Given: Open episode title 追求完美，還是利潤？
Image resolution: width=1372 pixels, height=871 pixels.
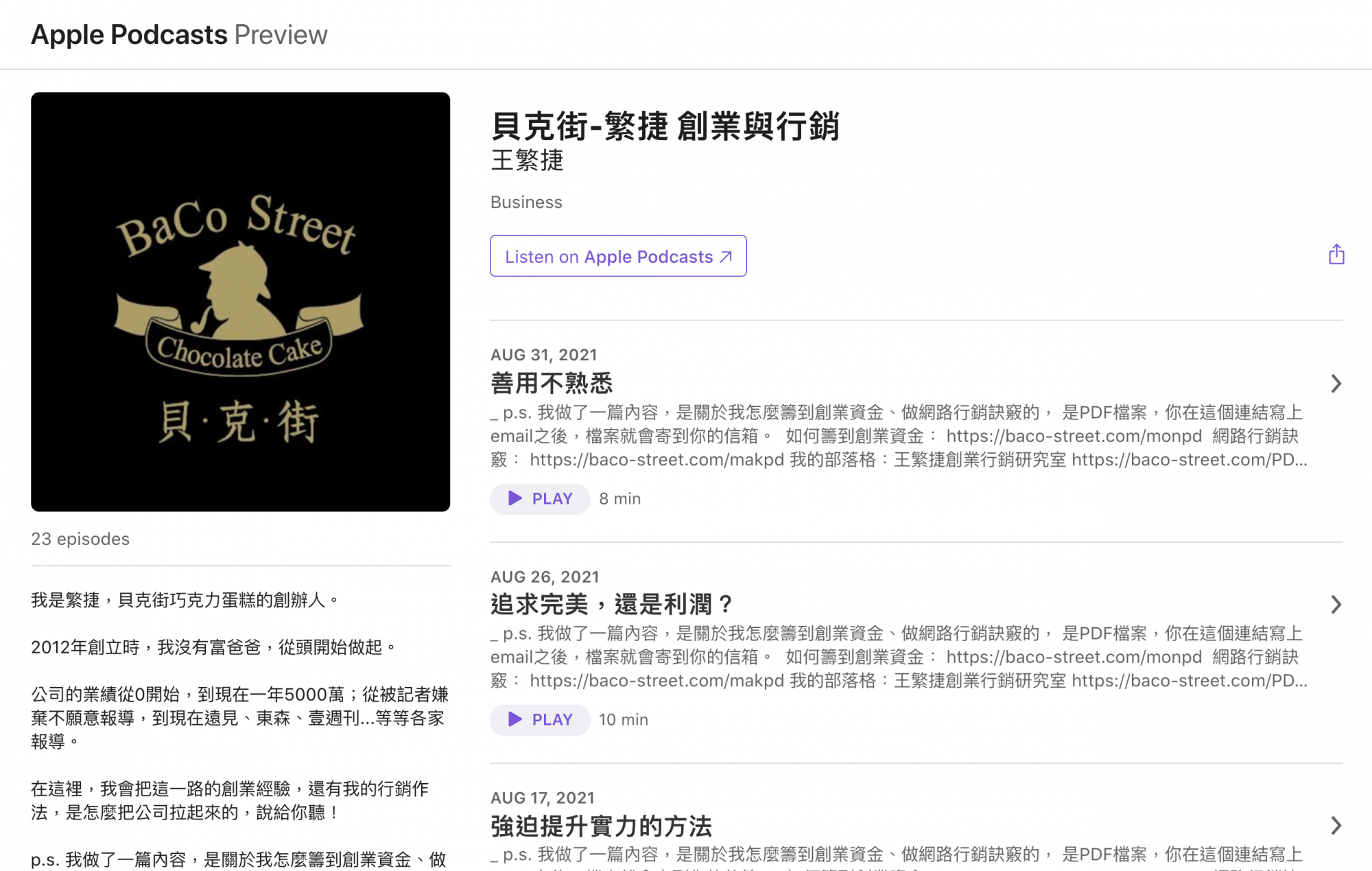Looking at the screenshot, I should click(612, 604).
